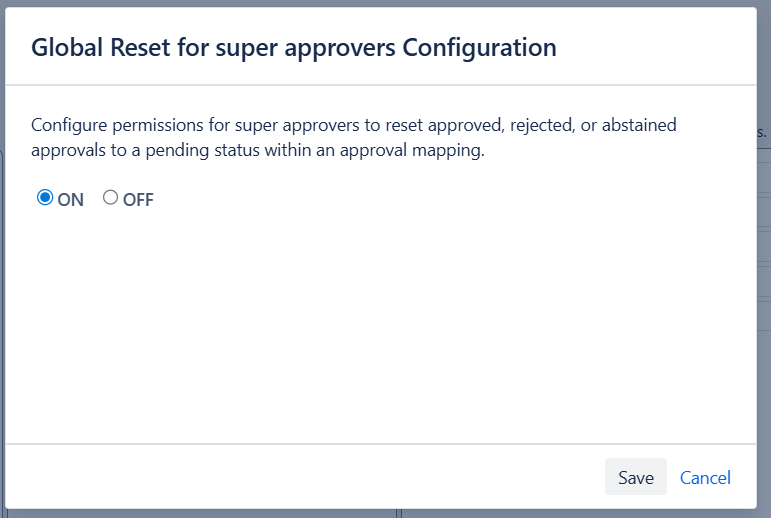
Task: Click the OFF label text
Action: (x=138, y=199)
